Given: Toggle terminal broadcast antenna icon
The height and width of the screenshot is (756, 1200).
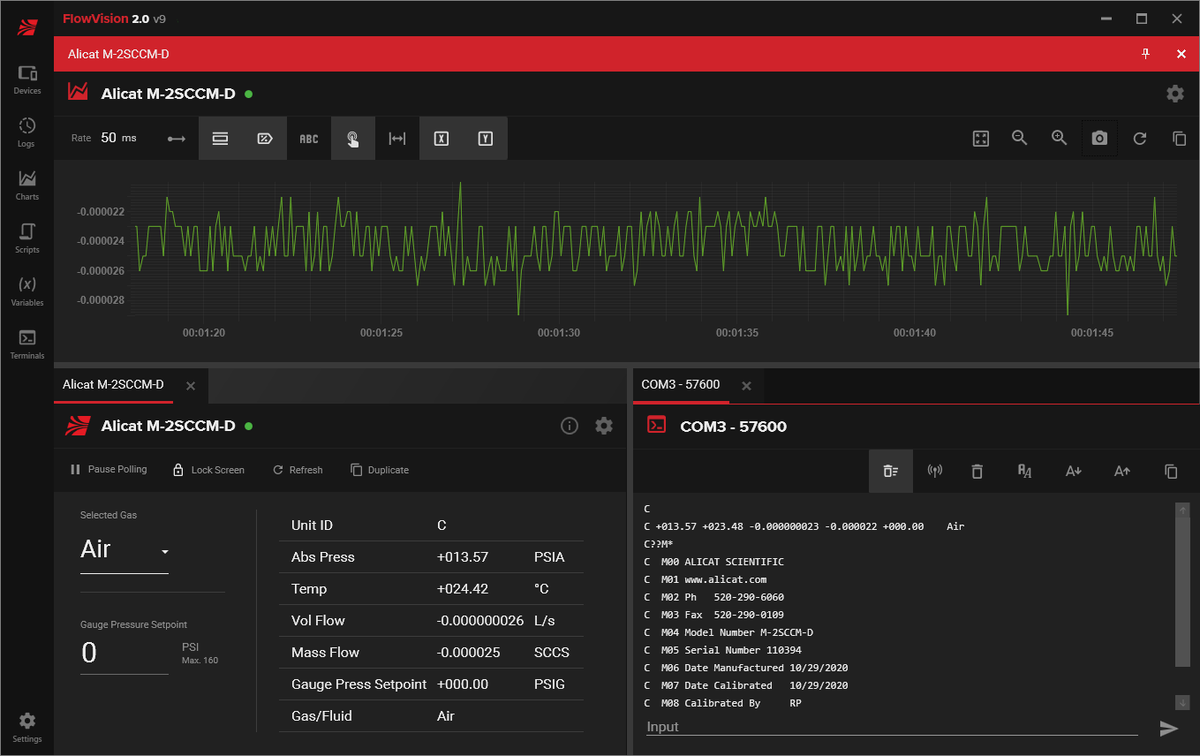Looking at the screenshot, I should [935, 471].
